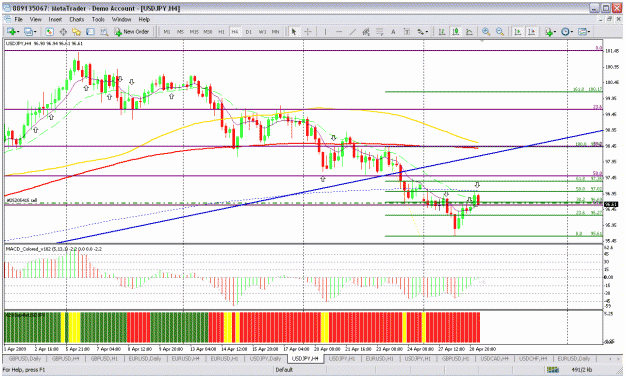Open the Data Window icon
625x376 pixels.
(63, 31)
